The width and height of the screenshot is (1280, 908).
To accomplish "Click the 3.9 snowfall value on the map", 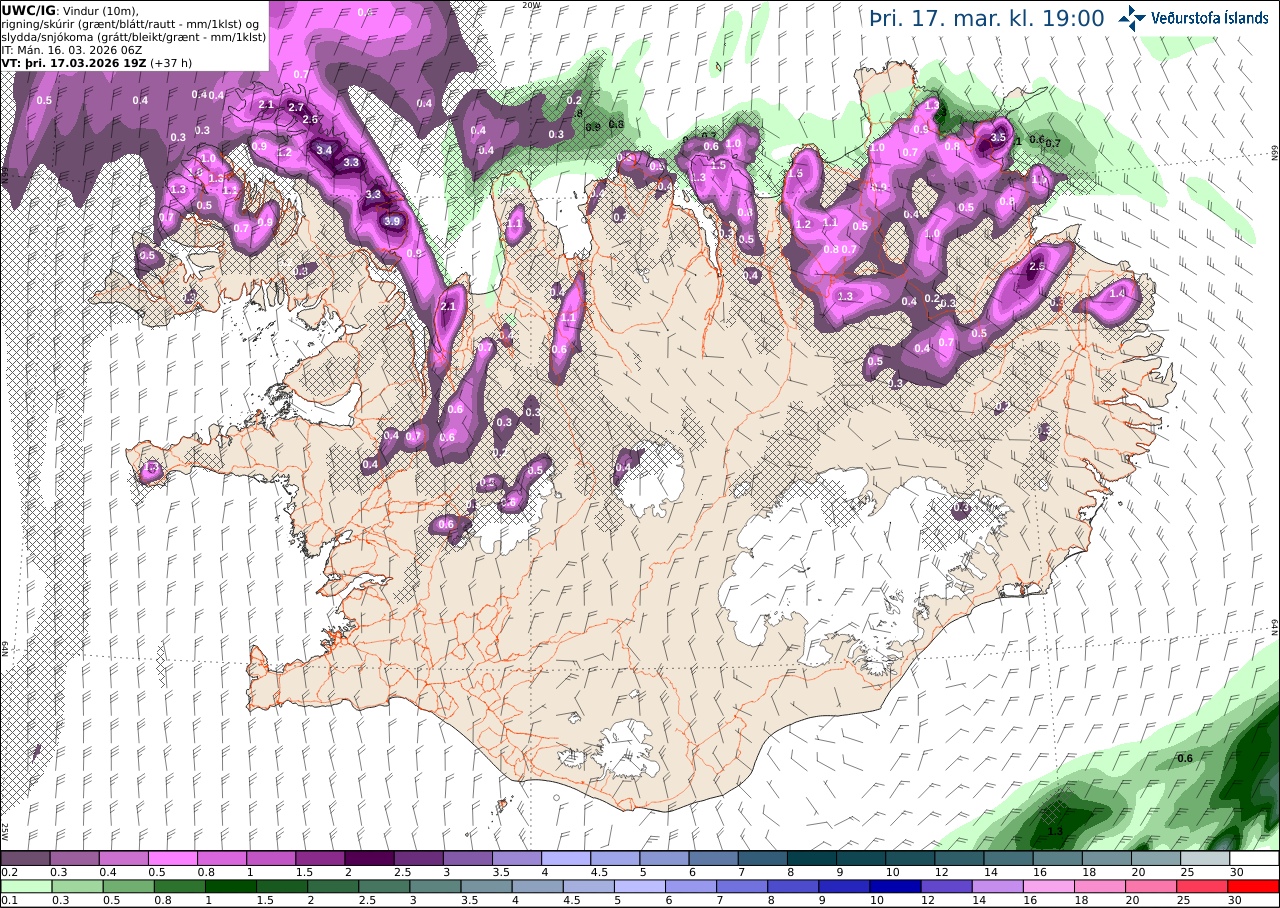I will (392, 221).
